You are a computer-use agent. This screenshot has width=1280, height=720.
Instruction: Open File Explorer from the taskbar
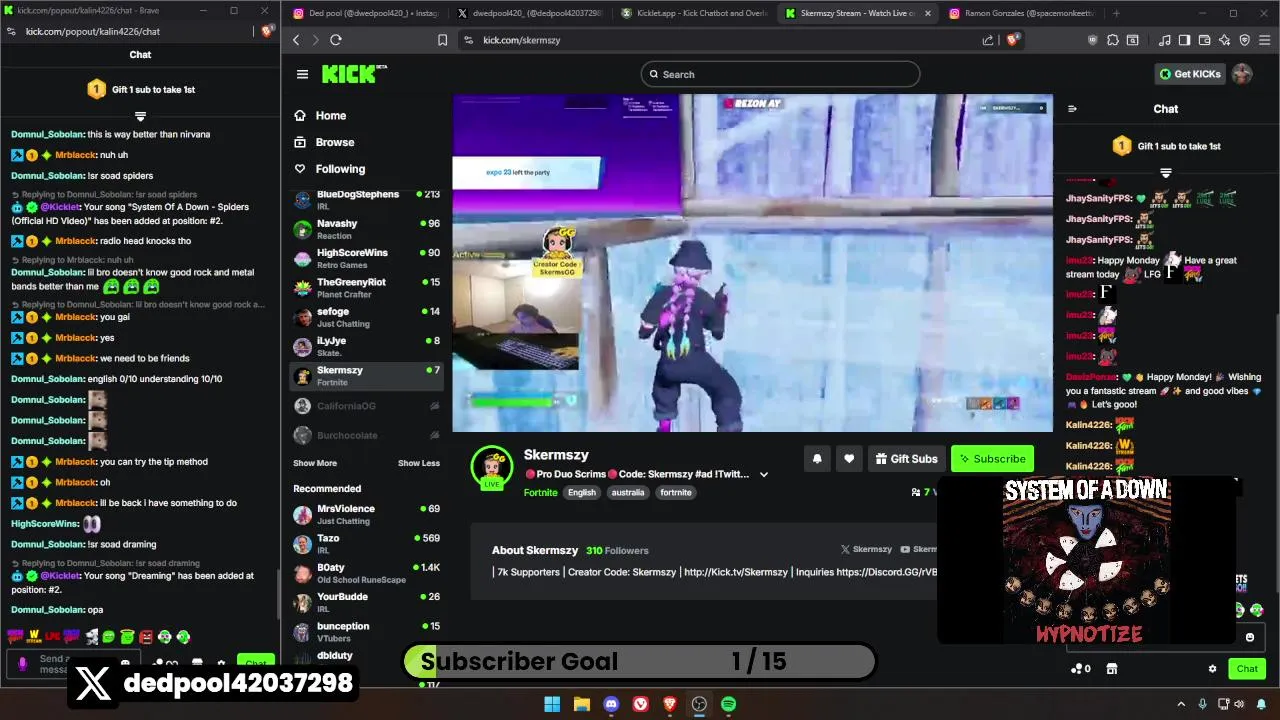(581, 704)
